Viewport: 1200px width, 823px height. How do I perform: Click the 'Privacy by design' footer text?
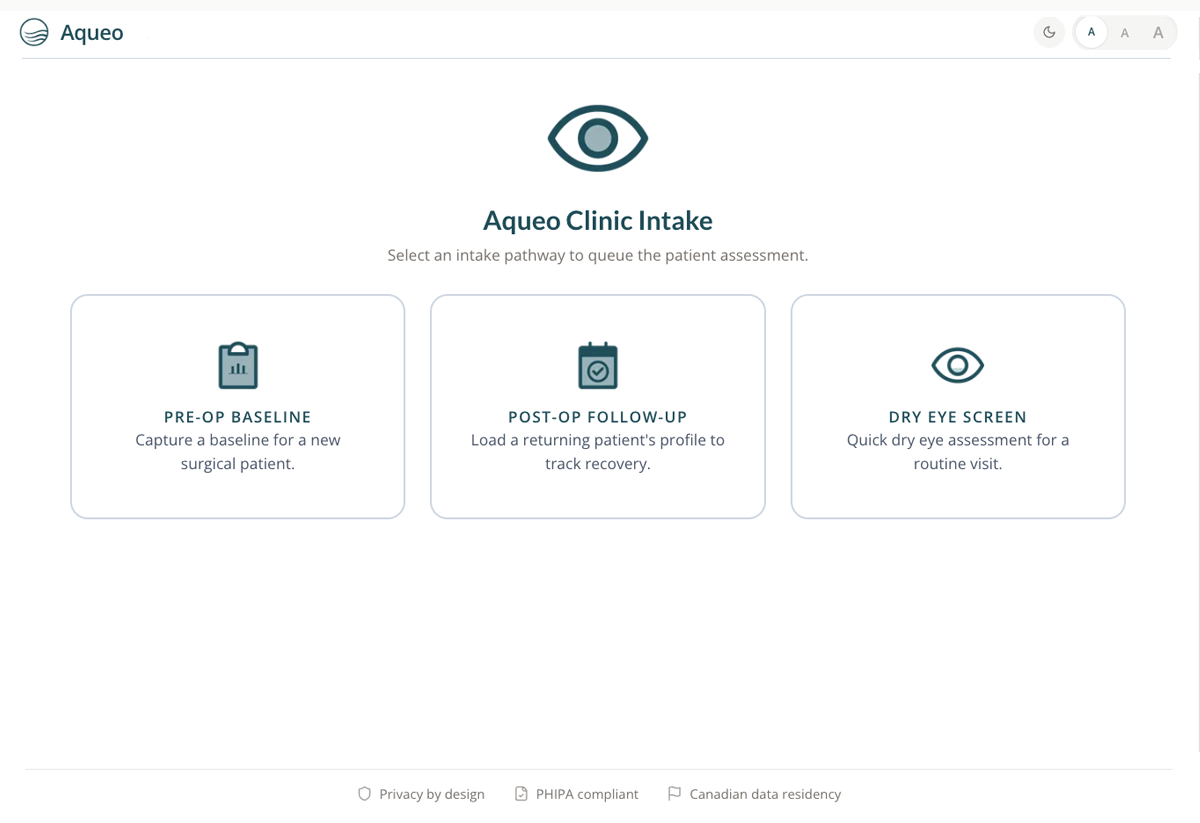pyautogui.click(x=432, y=794)
